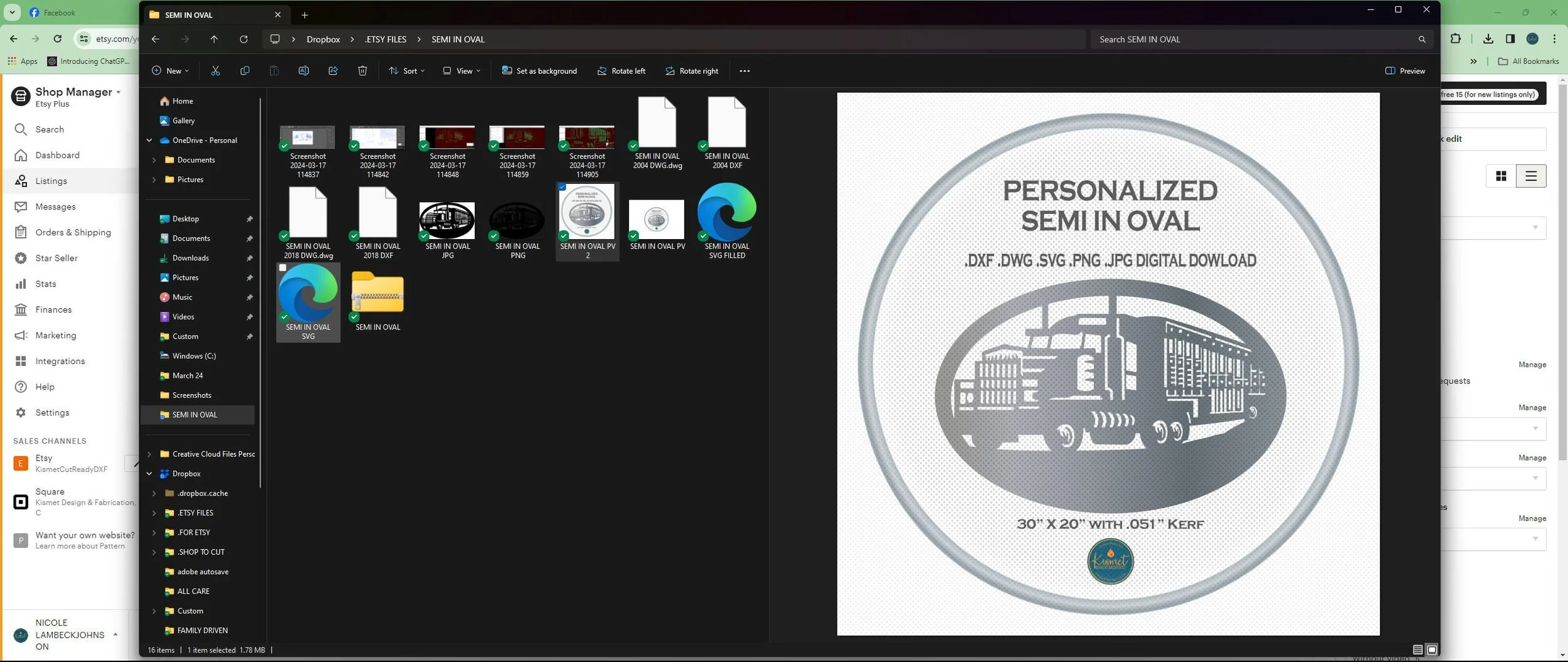Select grid view icon on Etsy listings page
1568x662 pixels.
pyautogui.click(x=1501, y=176)
